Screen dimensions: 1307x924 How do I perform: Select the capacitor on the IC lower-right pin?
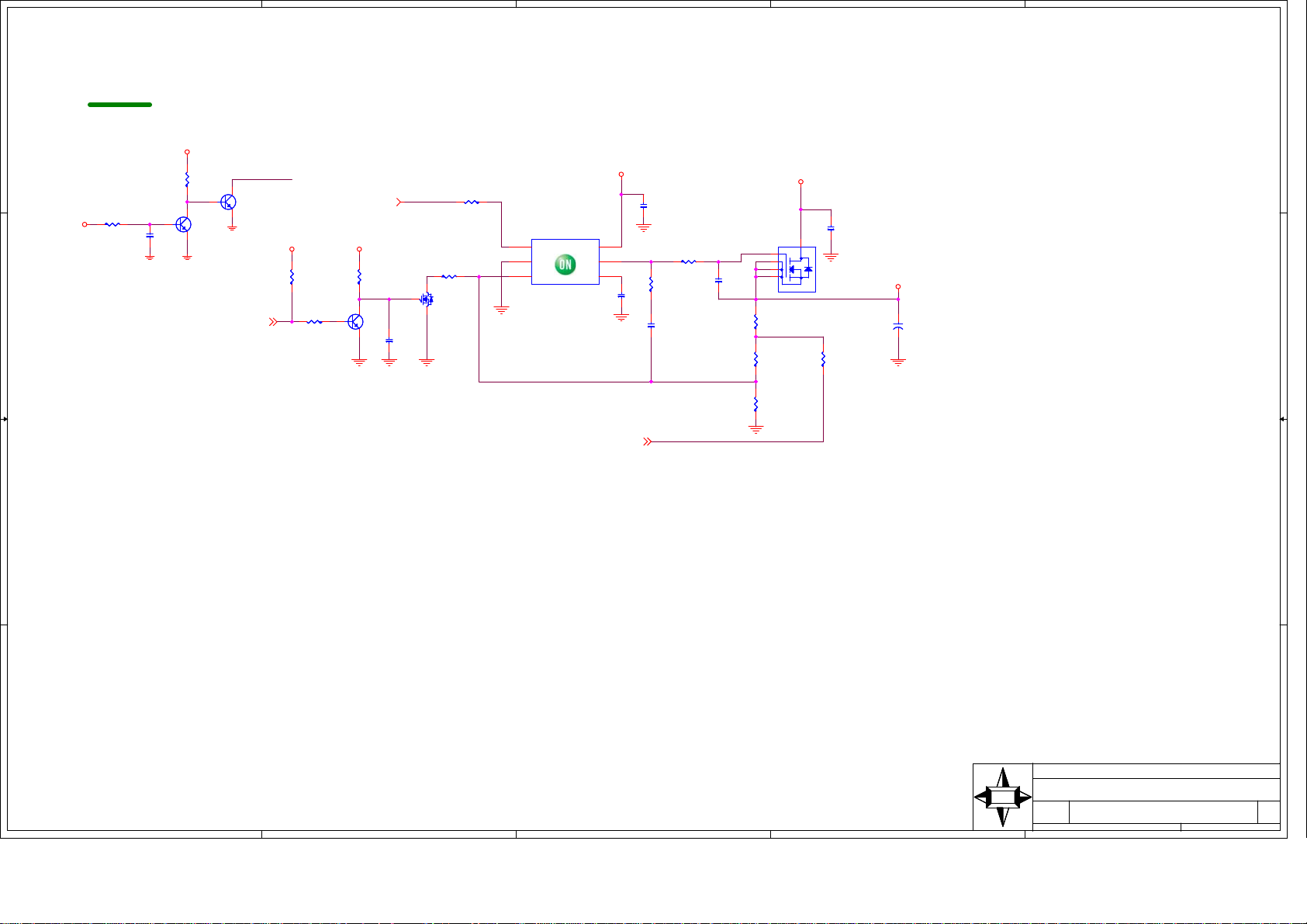pyautogui.click(x=621, y=296)
